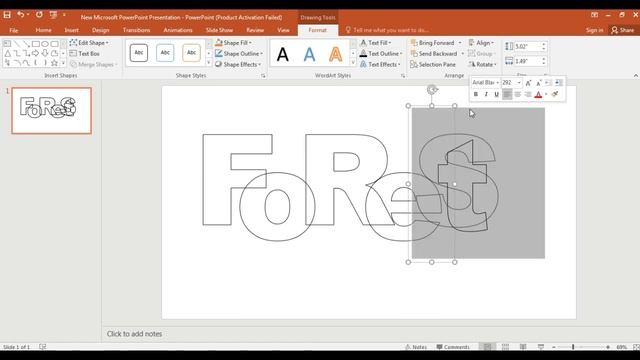The image size is (640, 360).
Task: Apply the blue A WordArt style
Action: point(309,54)
